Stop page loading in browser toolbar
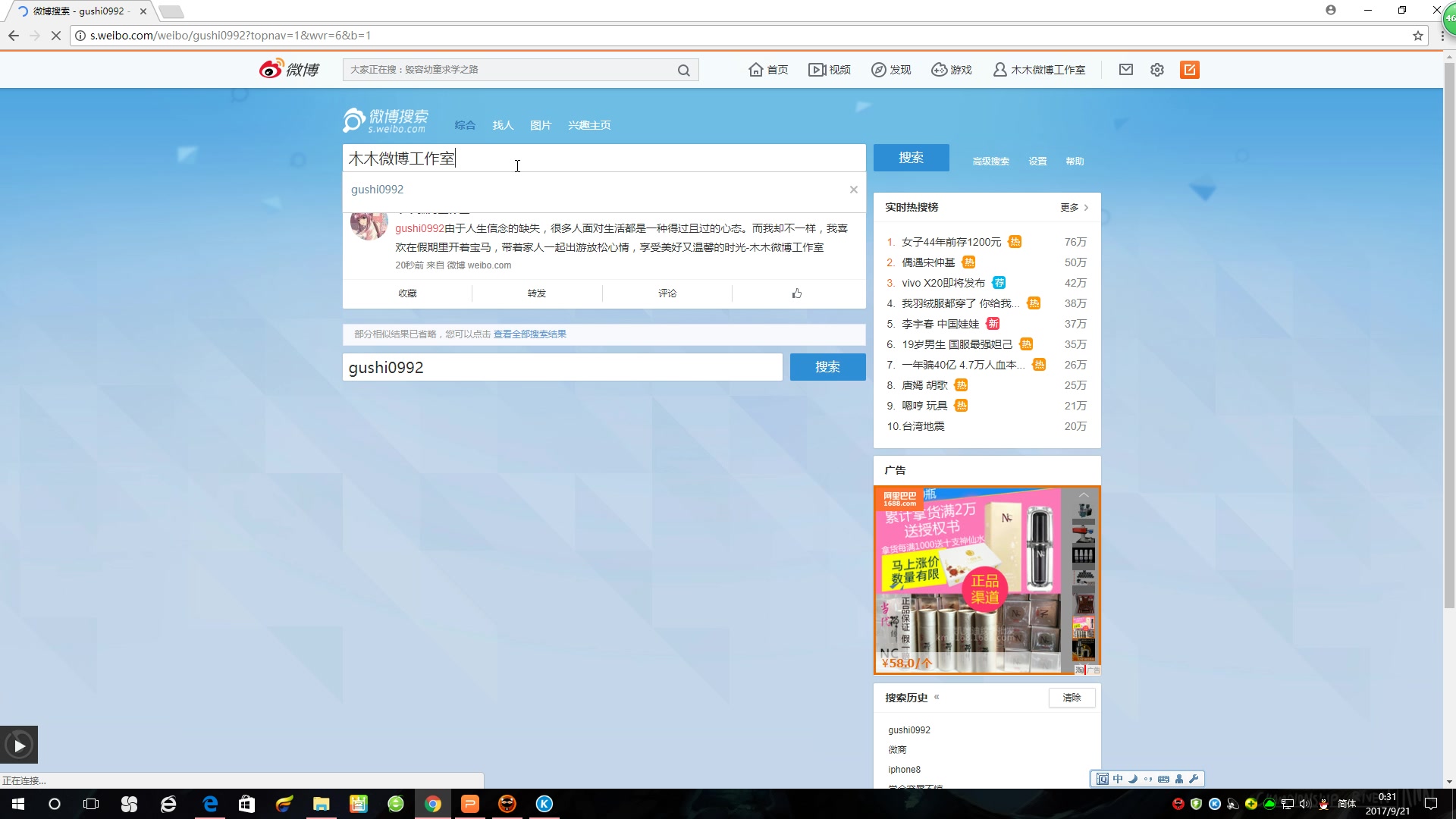This screenshot has height=819, width=1456. (x=55, y=36)
